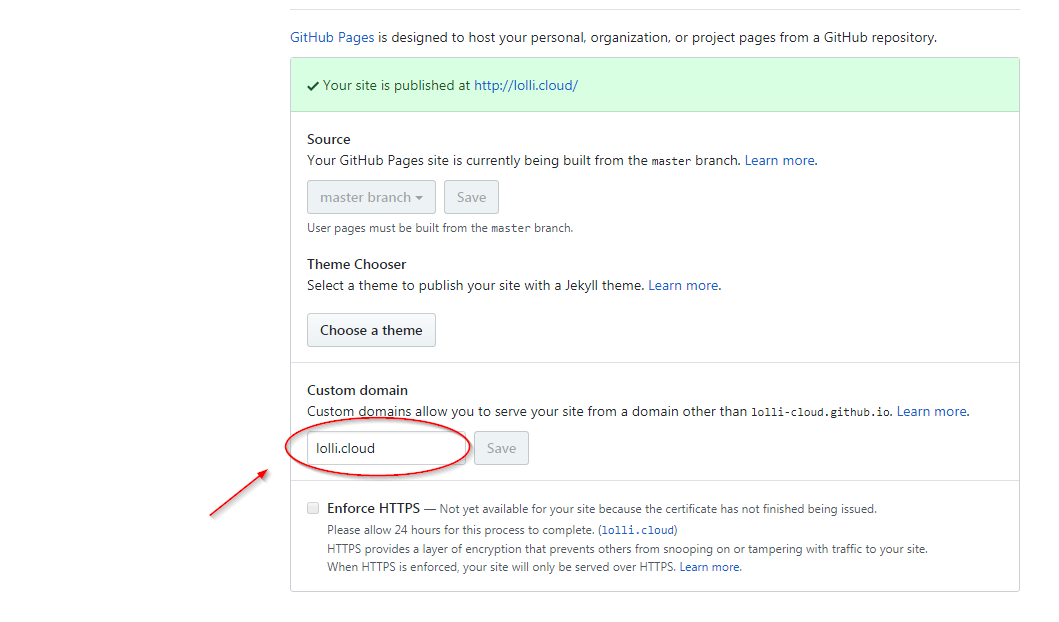Click the Enforce HTTPS label text
Viewport: 1059px width, 622px height.
click(x=373, y=508)
